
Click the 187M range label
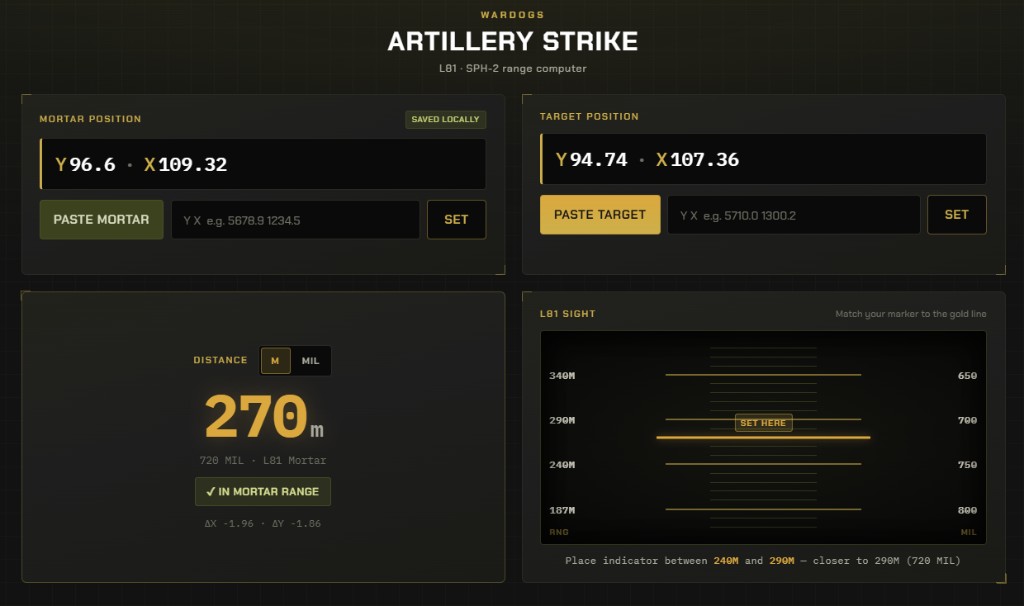tap(562, 510)
